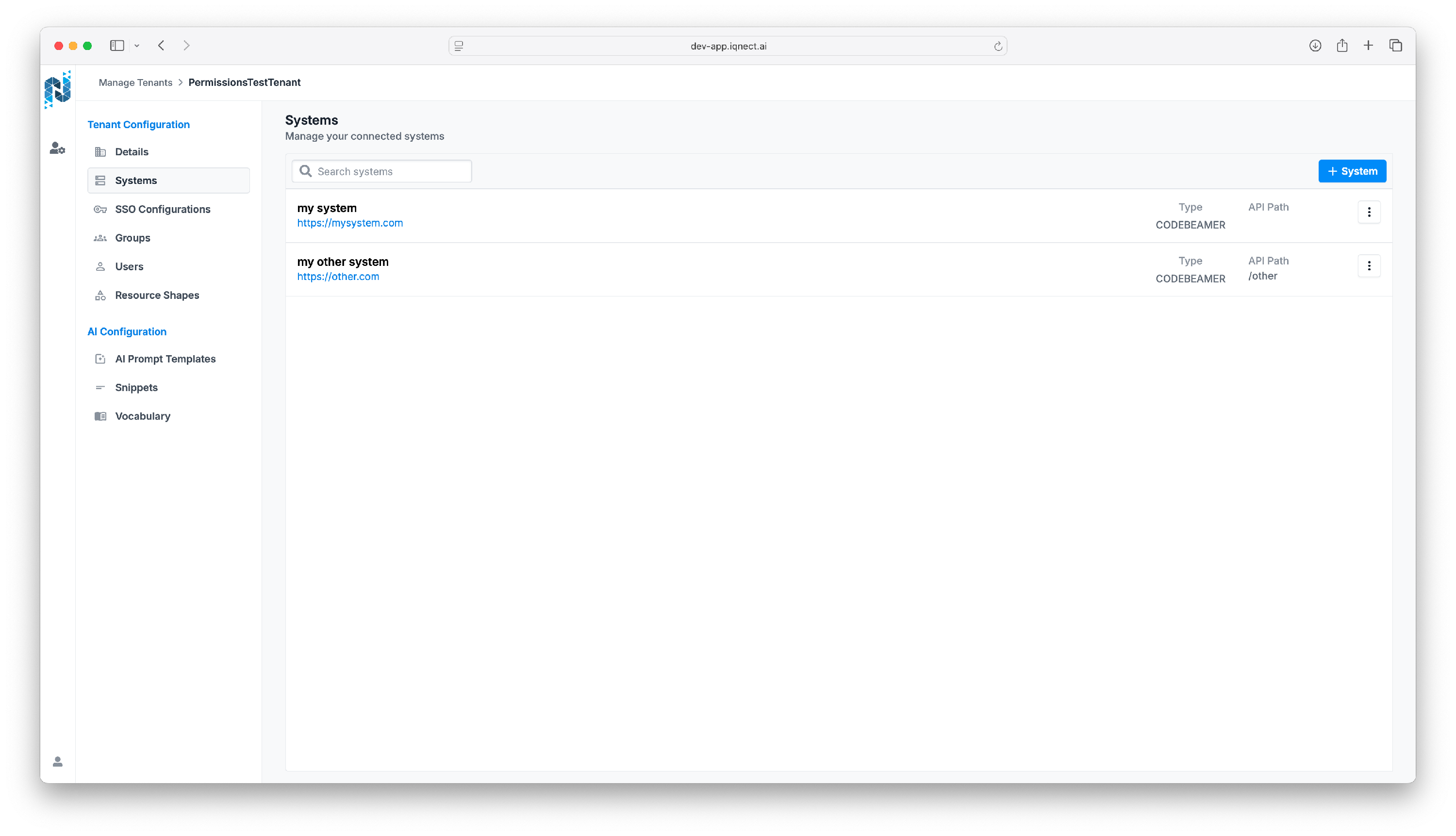Reload the page with refresh icon
The image size is (1456, 836).
998,47
